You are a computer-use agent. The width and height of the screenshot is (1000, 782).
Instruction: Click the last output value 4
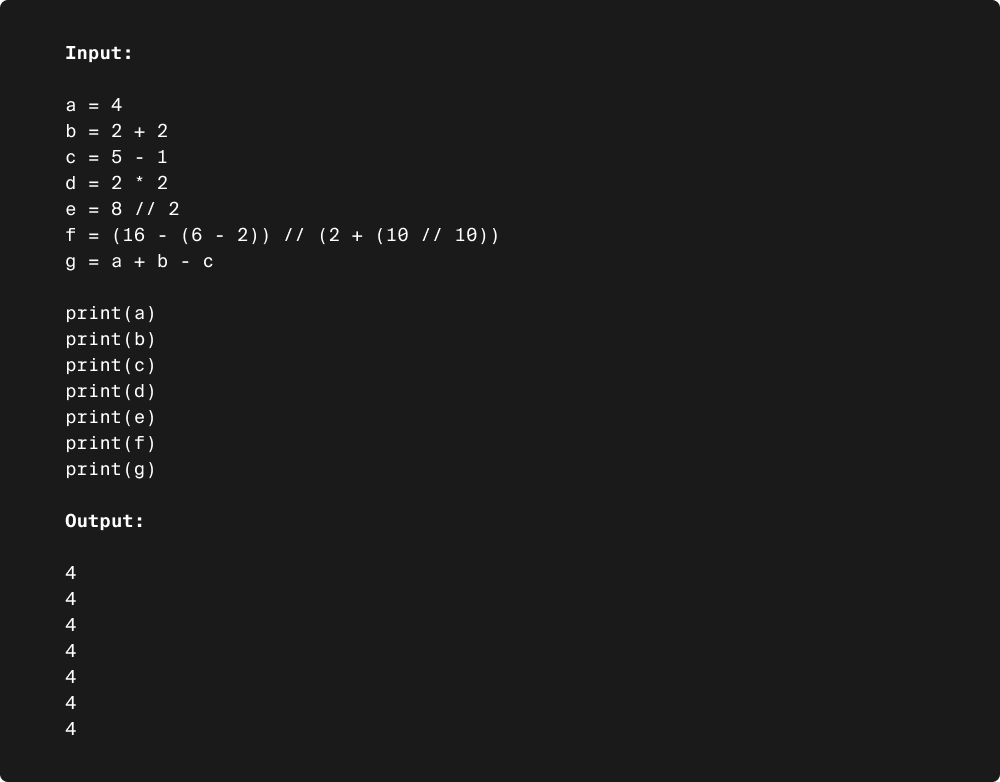(x=71, y=729)
